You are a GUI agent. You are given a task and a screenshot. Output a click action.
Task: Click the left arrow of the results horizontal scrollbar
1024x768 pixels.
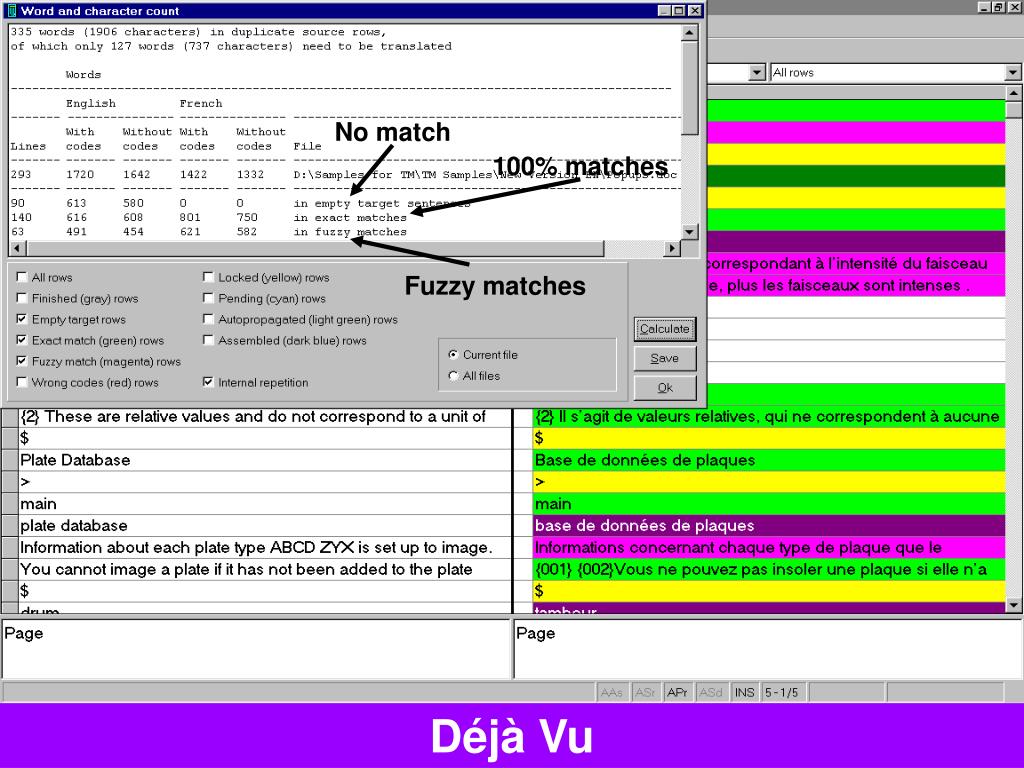tap(18, 248)
